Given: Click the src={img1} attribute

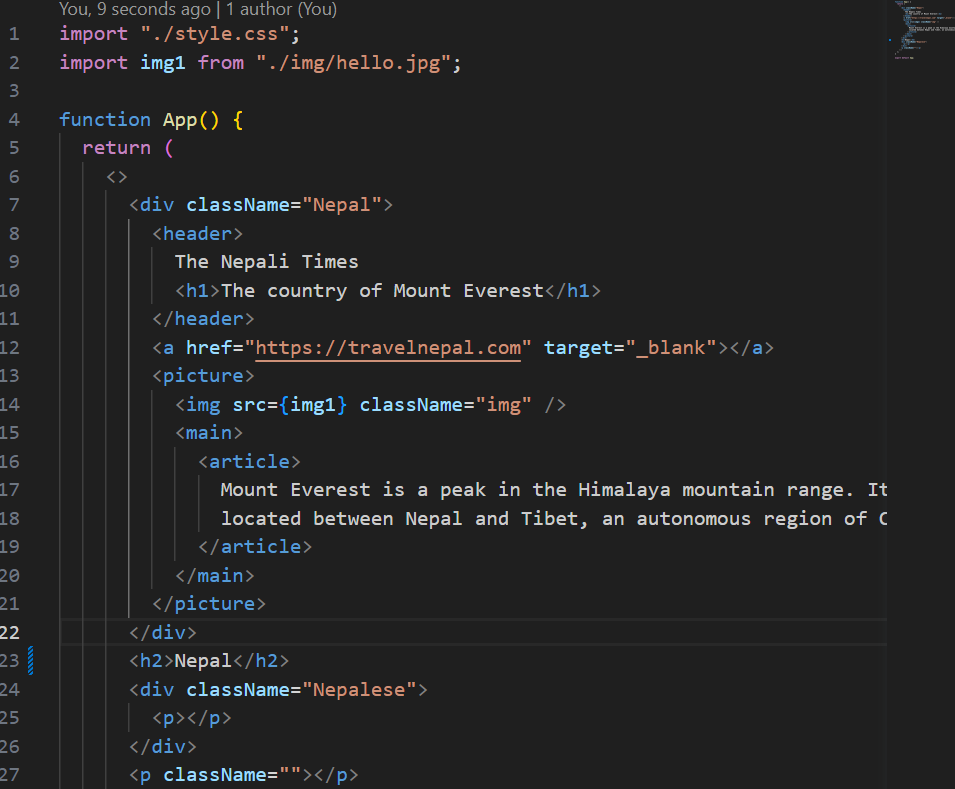Looking at the screenshot, I should 290,405.
